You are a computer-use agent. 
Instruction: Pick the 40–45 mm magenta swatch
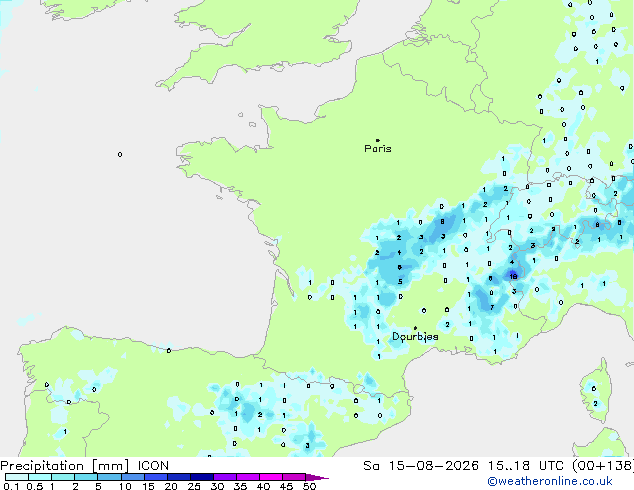(x=271, y=477)
